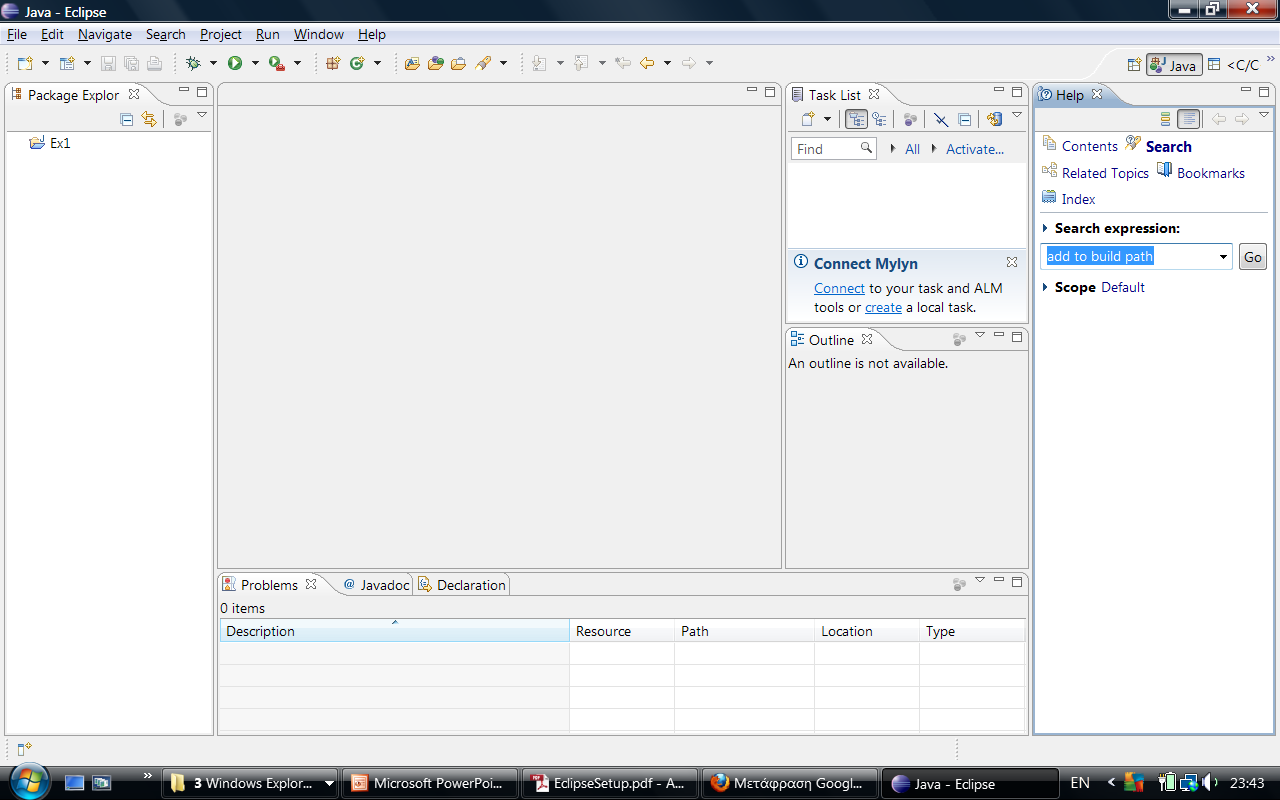Click the New Java Package icon
The width and height of the screenshot is (1280, 800).
[333, 63]
